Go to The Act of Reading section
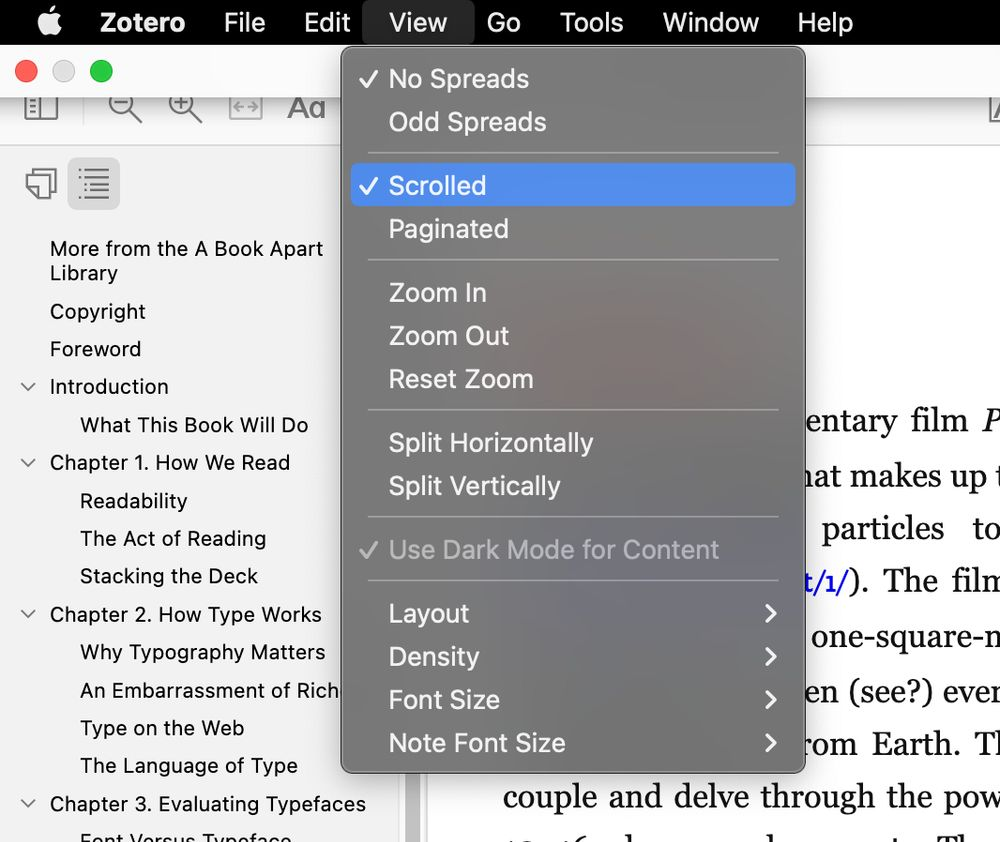The height and width of the screenshot is (842, 1000). (173, 539)
